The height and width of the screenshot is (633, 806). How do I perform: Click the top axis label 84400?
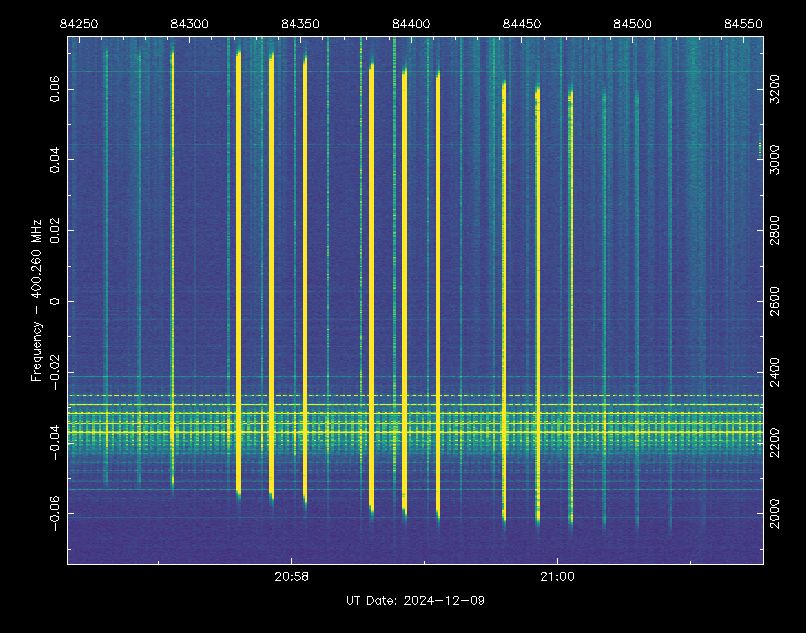click(x=411, y=24)
